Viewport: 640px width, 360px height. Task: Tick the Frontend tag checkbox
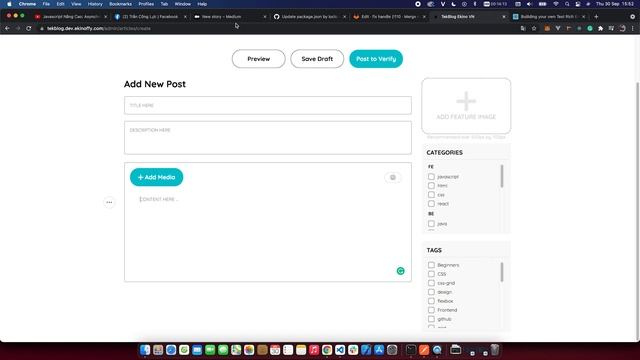point(431,310)
